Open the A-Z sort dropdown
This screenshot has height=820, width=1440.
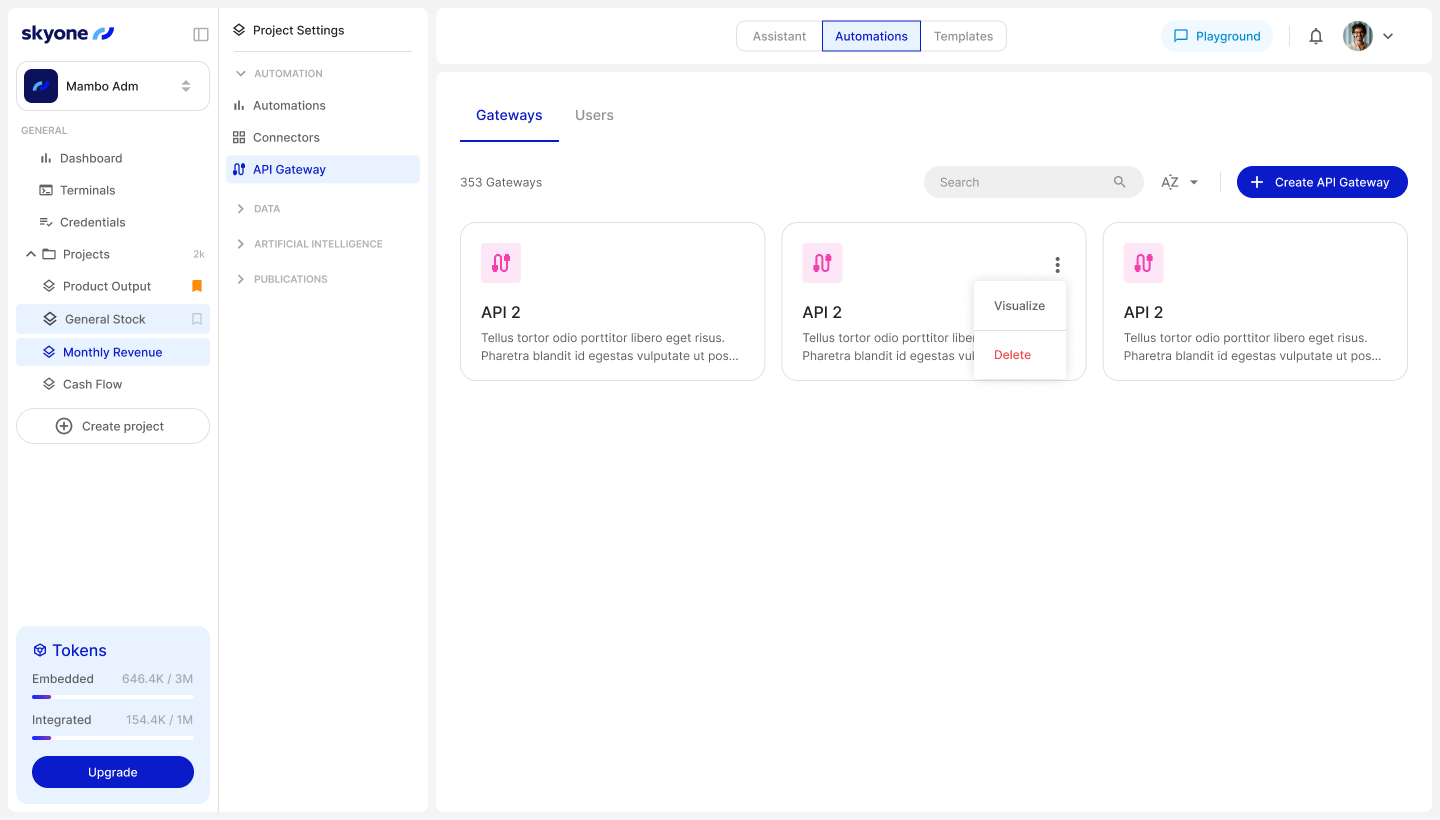[1179, 182]
